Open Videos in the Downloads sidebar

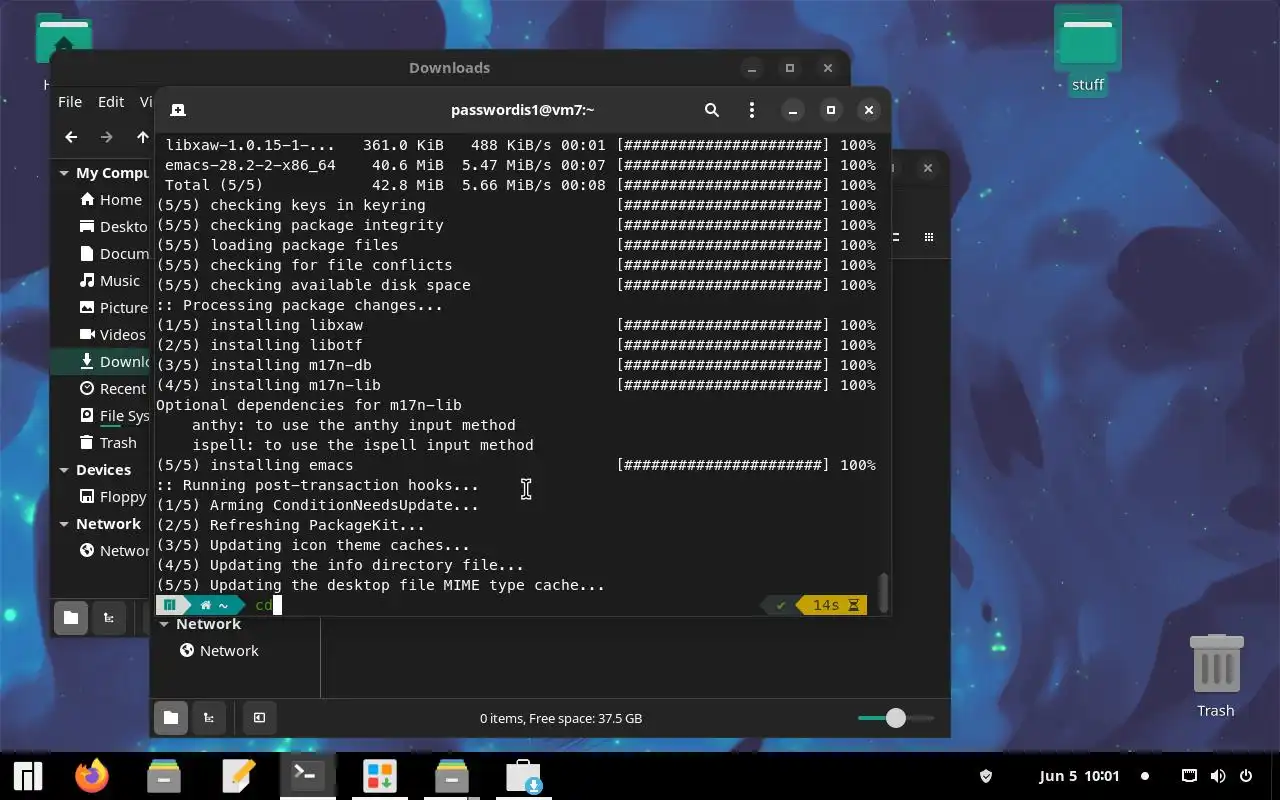click(x=112, y=334)
